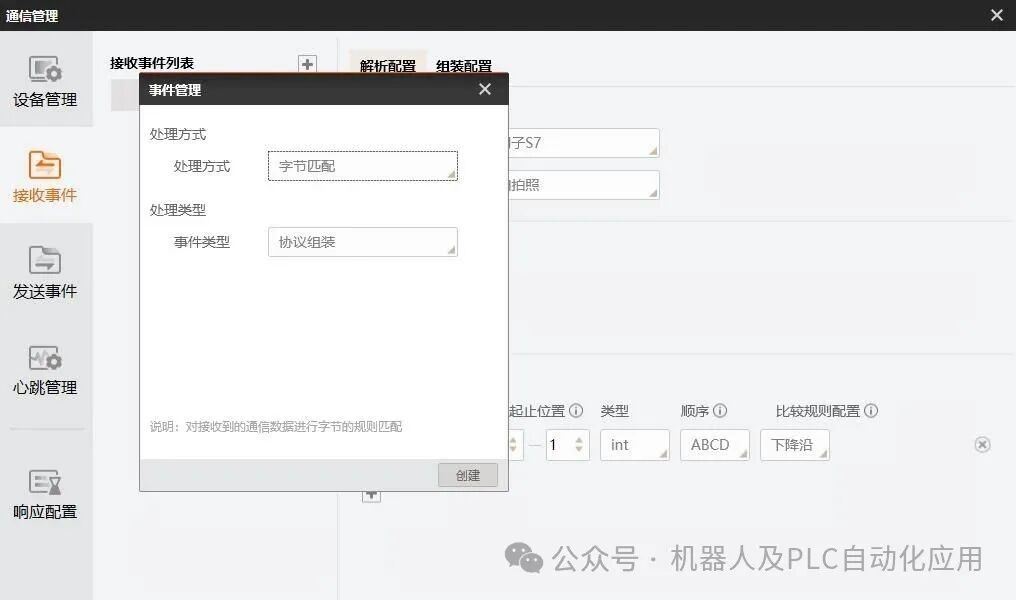Click the info icon beside 顺序
The image size is (1016, 600).
[720, 410]
